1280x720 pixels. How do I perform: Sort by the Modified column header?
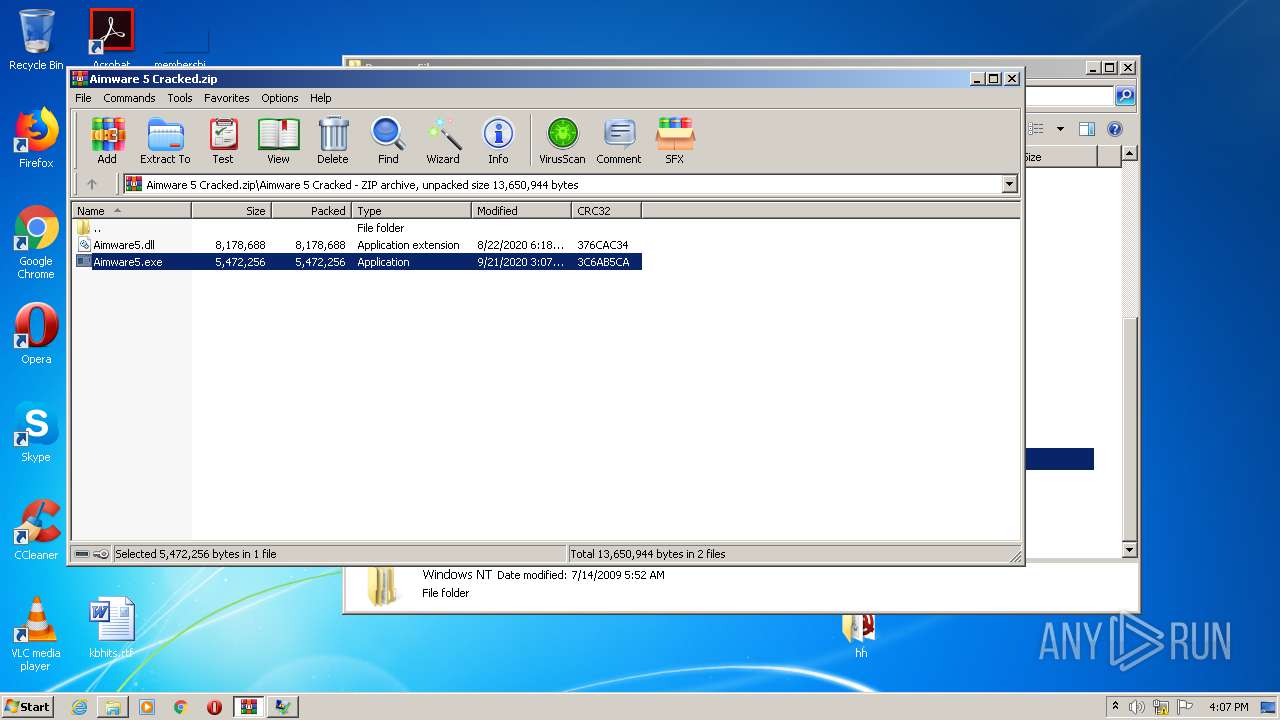[522, 211]
